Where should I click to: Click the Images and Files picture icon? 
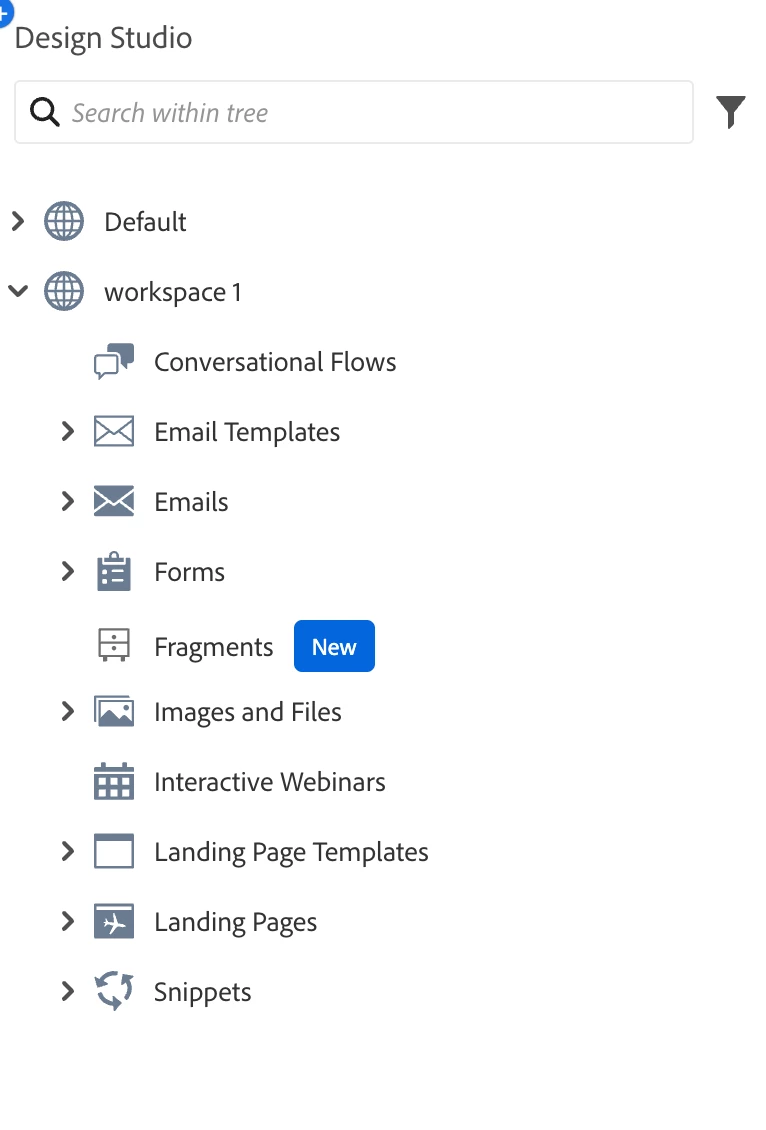pos(114,711)
